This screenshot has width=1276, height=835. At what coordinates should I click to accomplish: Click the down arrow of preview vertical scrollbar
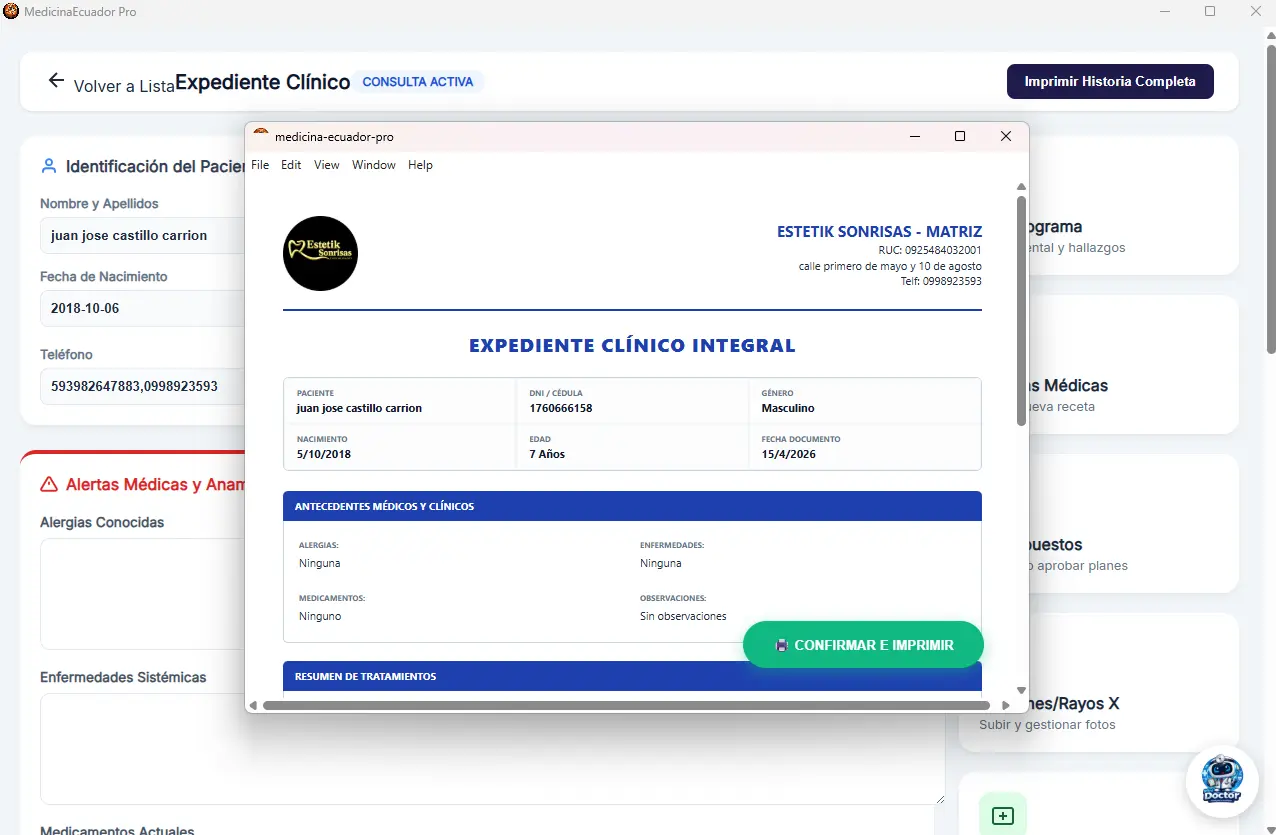point(1021,690)
